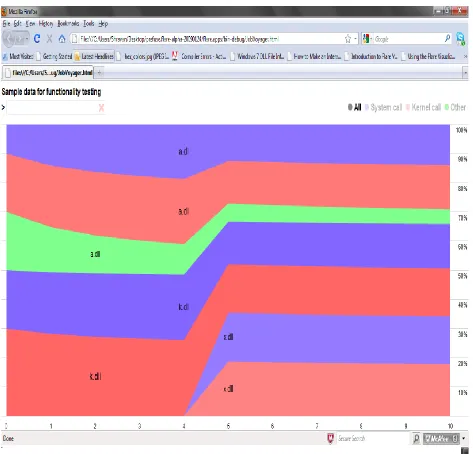
Task: Click the Done status bar text
Action: coord(8,438)
